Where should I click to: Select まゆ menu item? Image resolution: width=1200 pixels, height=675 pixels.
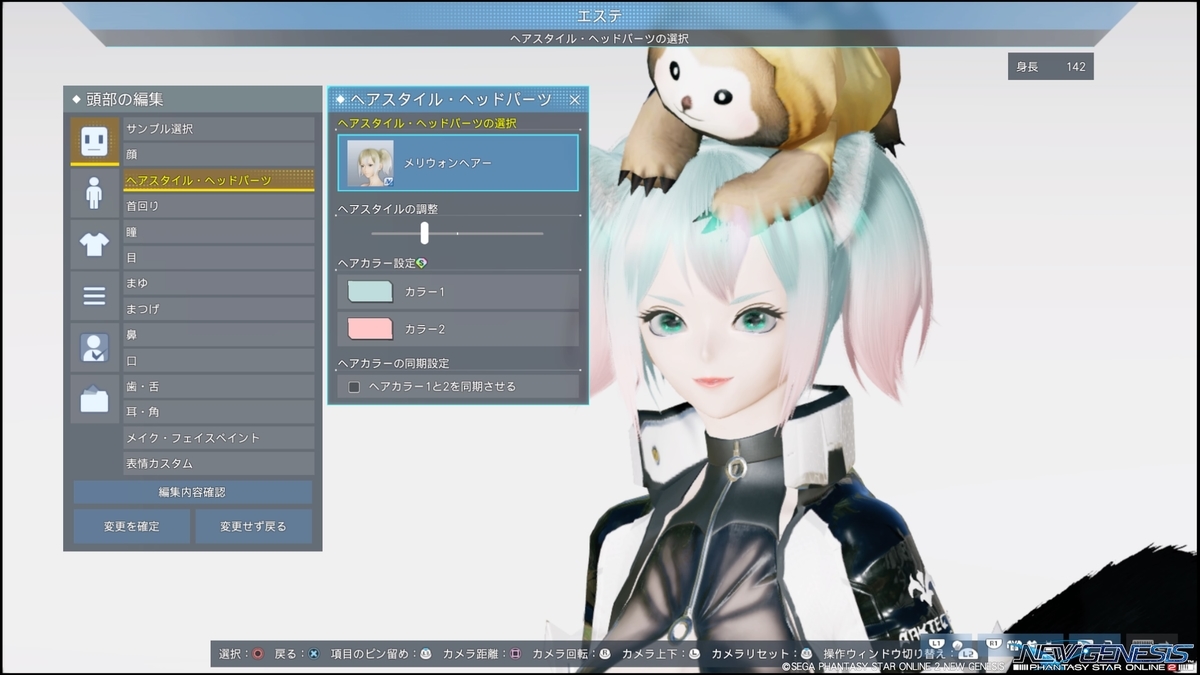[x=219, y=284]
